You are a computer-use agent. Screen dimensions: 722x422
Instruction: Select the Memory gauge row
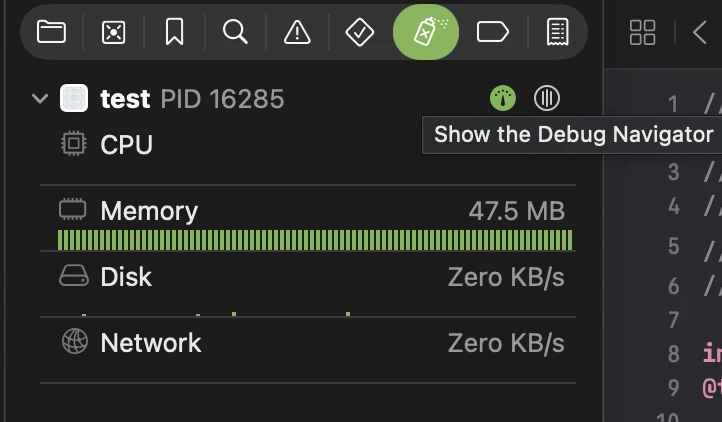click(150, 211)
